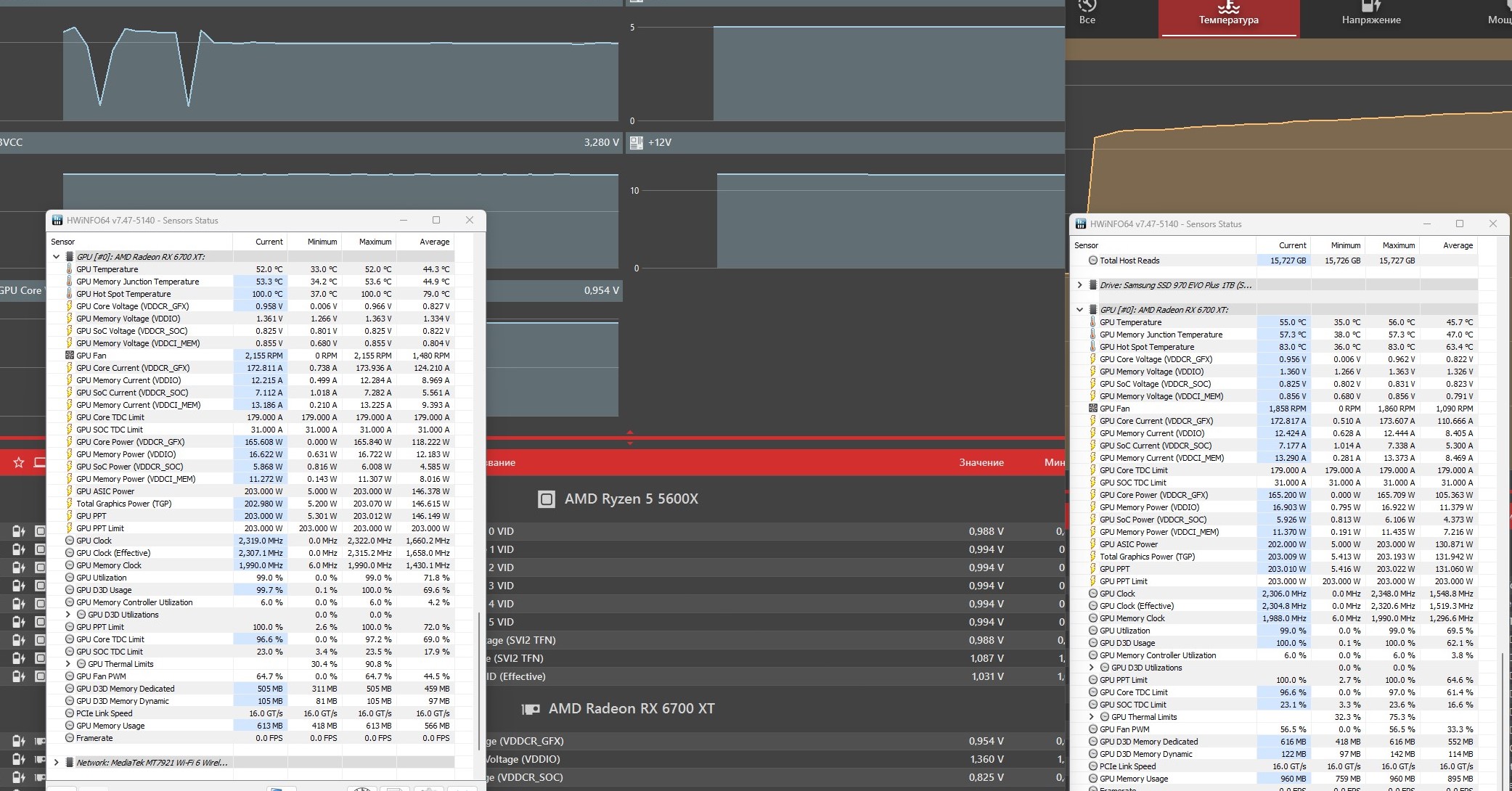
Task: Click the +12V sensor icon
Action: (637, 143)
